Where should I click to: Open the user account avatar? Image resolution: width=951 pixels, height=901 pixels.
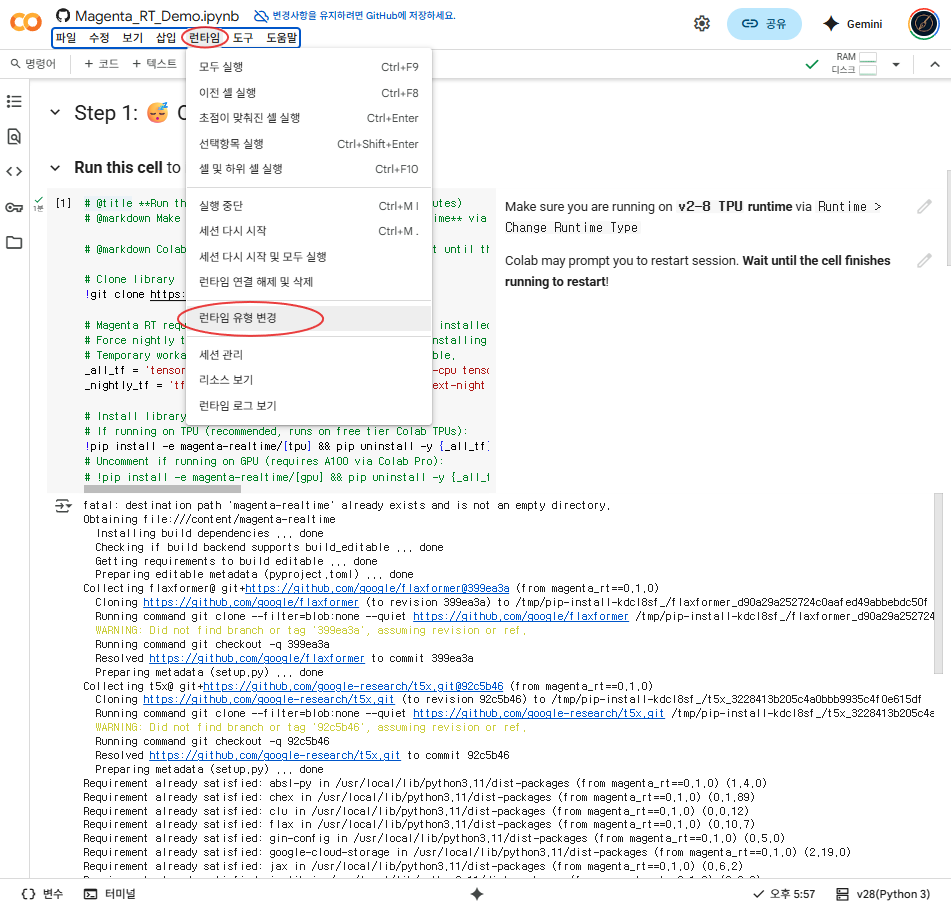(x=923, y=24)
